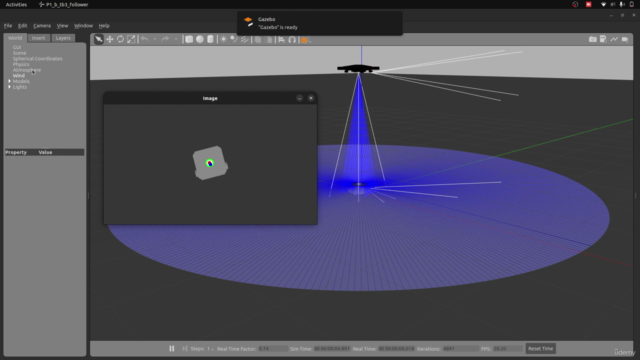Click the Sim Time value field

point(332,349)
